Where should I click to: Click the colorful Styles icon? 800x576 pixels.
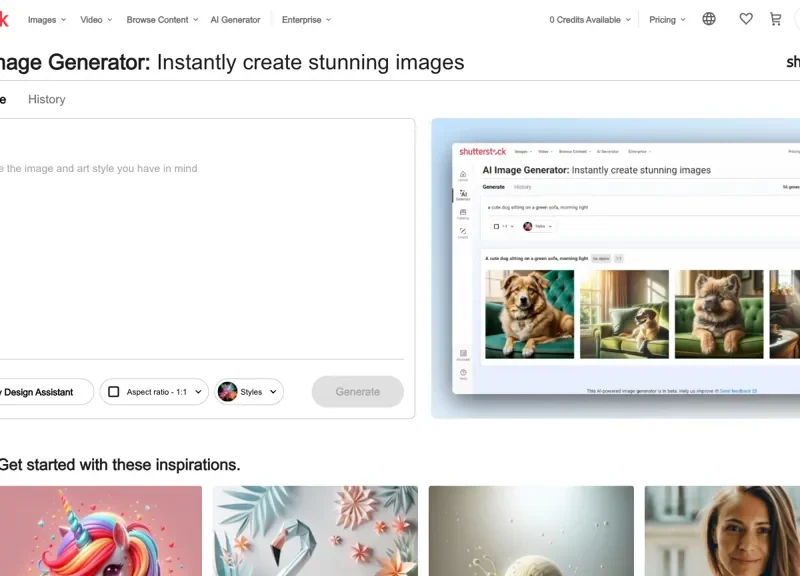[228, 392]
